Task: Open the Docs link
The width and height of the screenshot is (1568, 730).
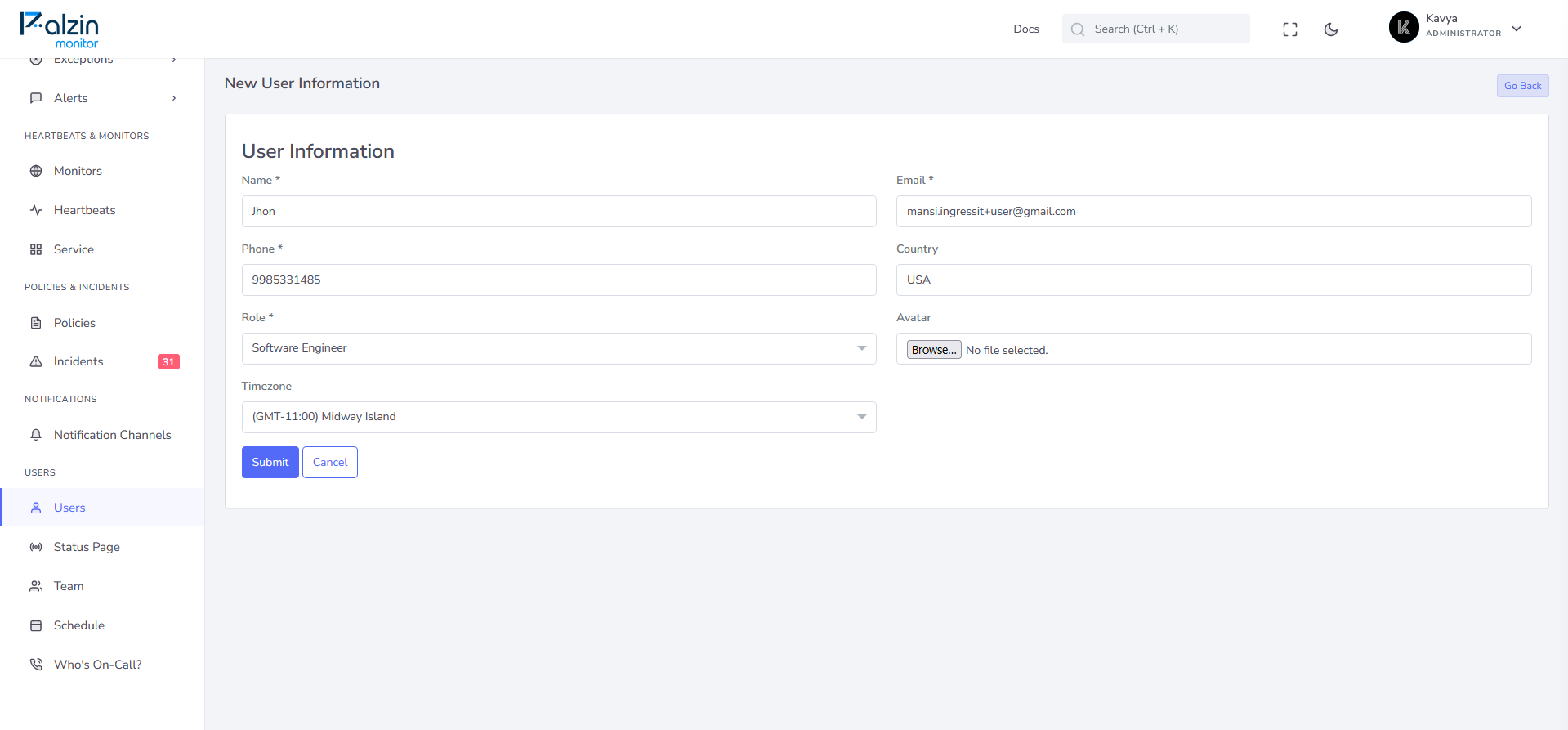Action: coord(1026,29)
